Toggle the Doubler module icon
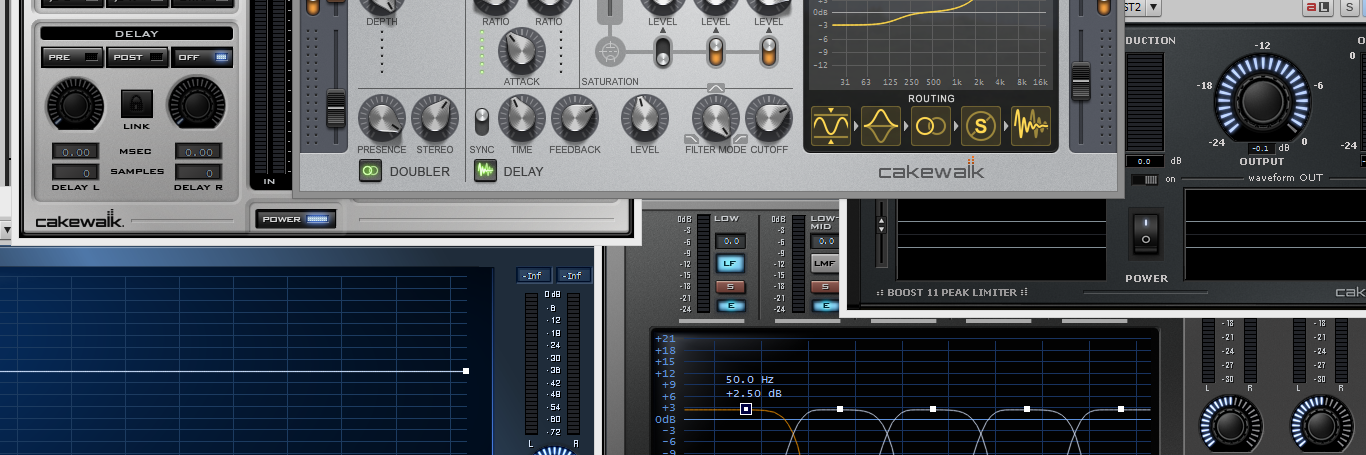Screen dimensions: 1366x455 [x=371, y=171]
